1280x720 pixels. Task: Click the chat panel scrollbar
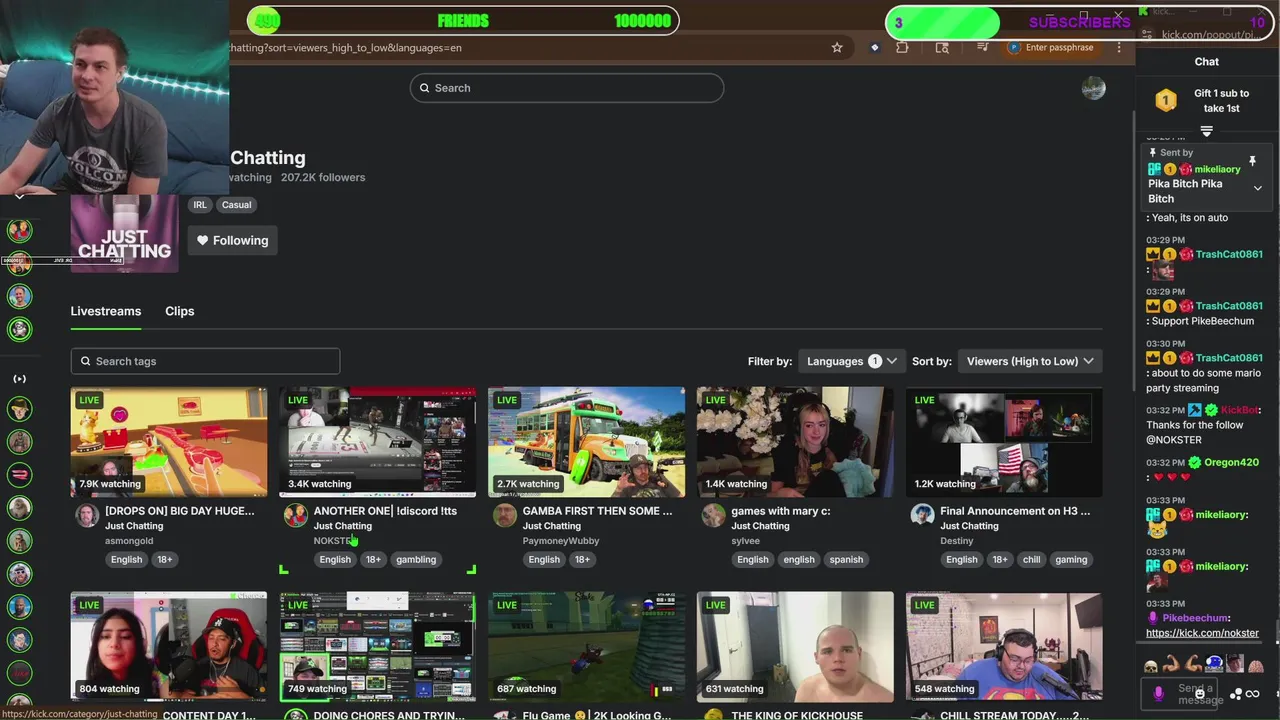click(1276, 630)
